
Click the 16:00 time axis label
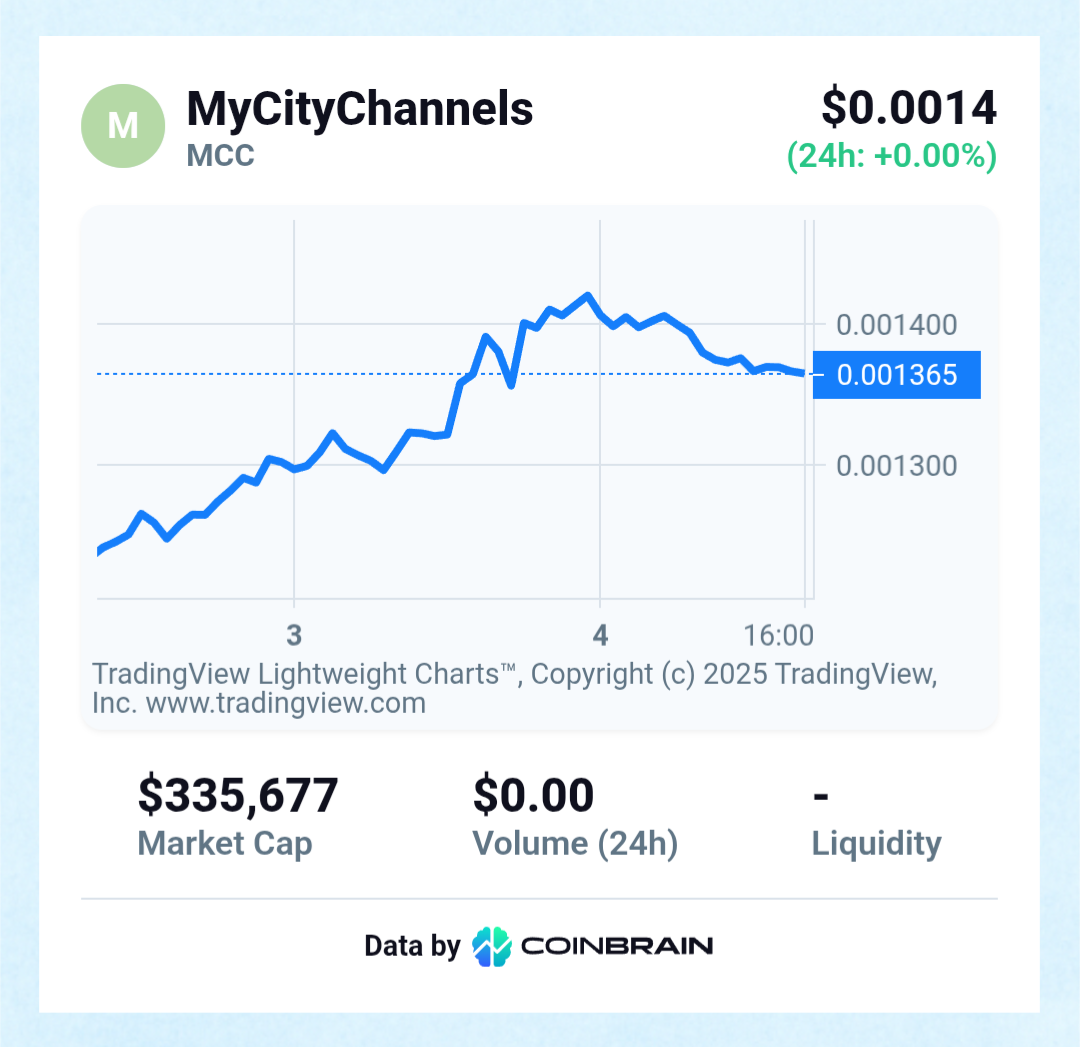click(778, 635)
